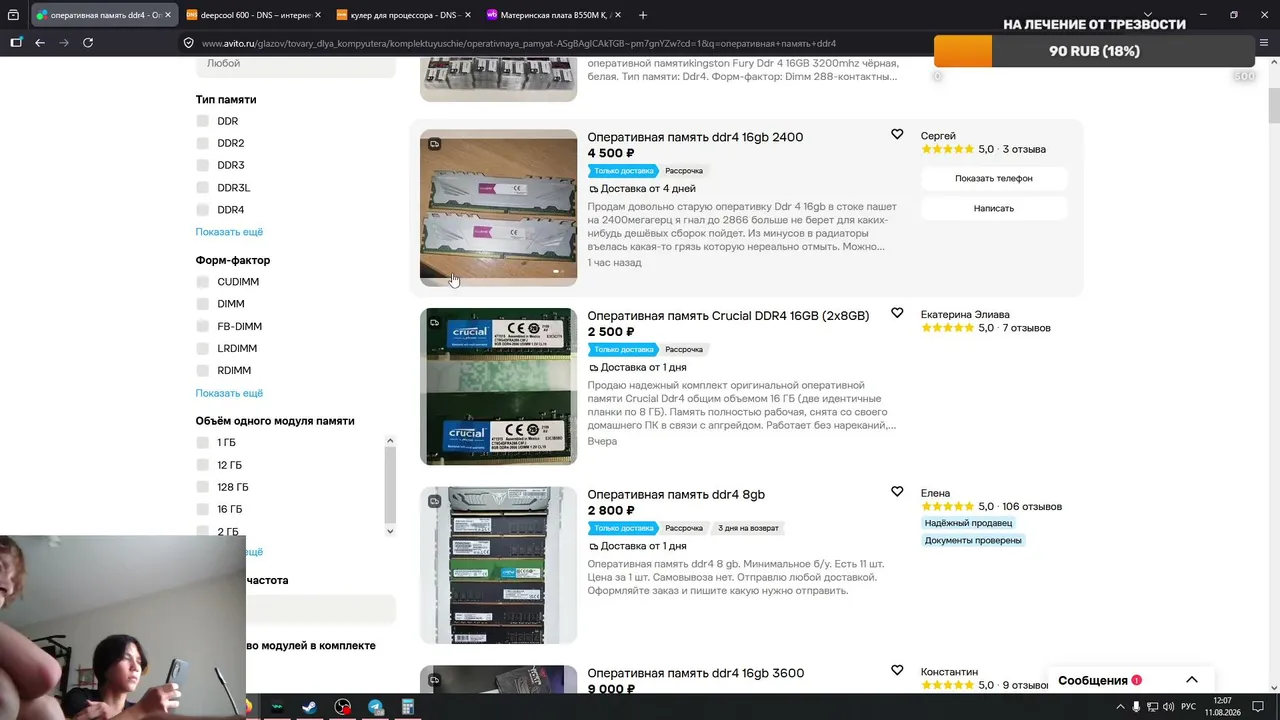Open the Crucial DDR4 16GB (2x8GB) listing title
Screen dimensions: 1280x720
click(728, 316)
